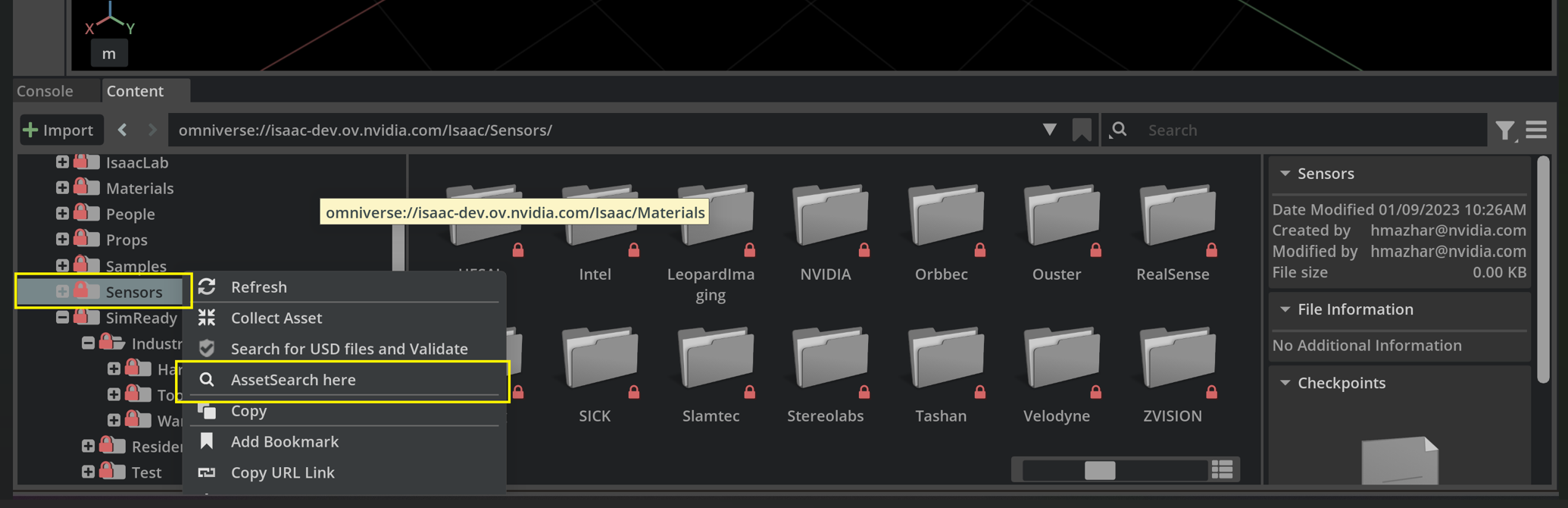
Task: Select the Samples folder in tree
Action: pos(136,266)
